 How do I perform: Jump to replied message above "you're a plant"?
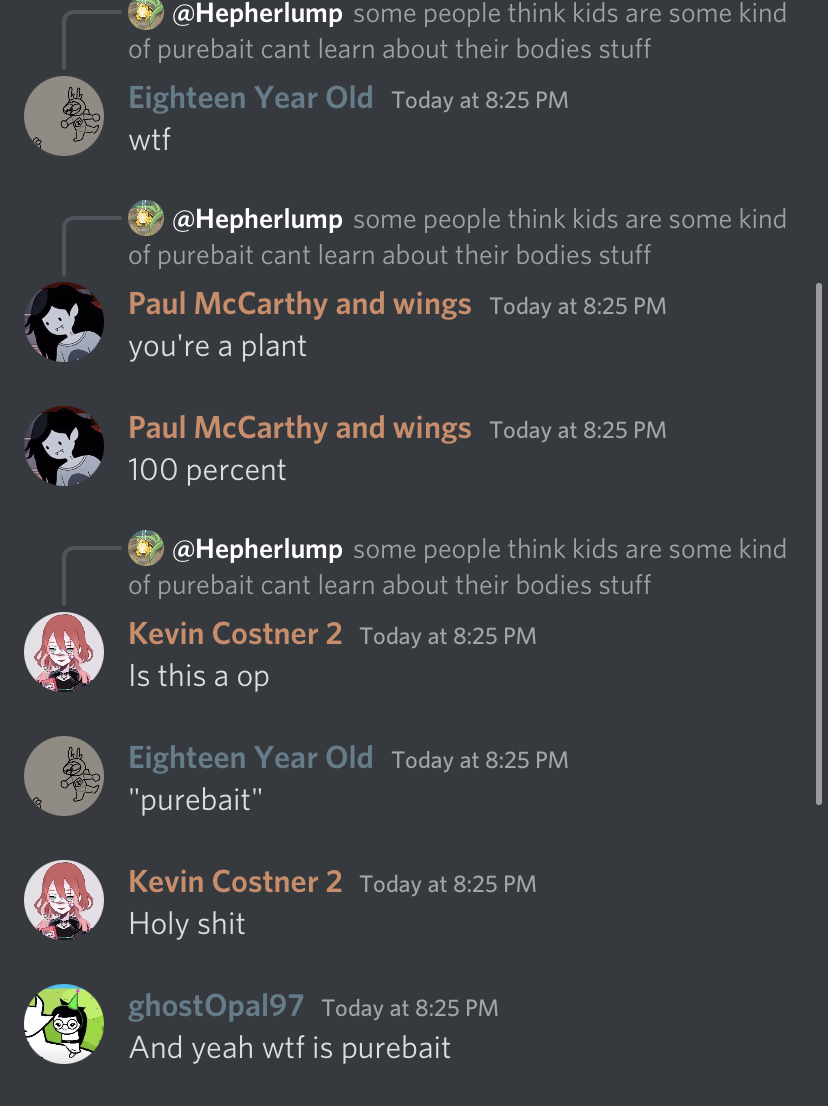(x=457, y=236)
